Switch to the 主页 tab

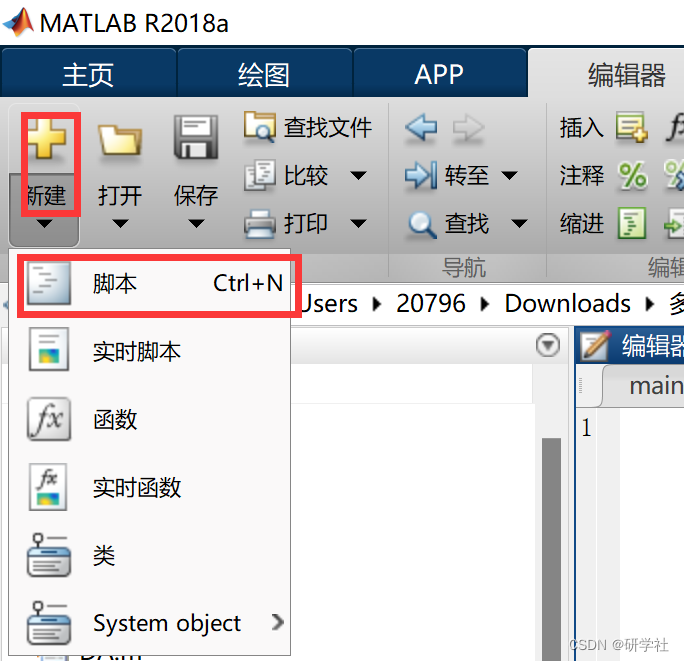[89, 73]
